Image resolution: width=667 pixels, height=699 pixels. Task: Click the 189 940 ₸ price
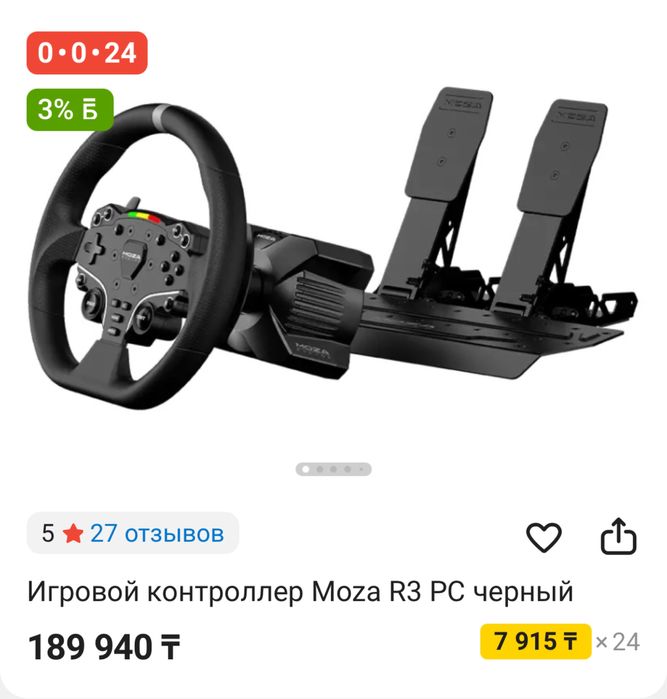pos(104,647)
